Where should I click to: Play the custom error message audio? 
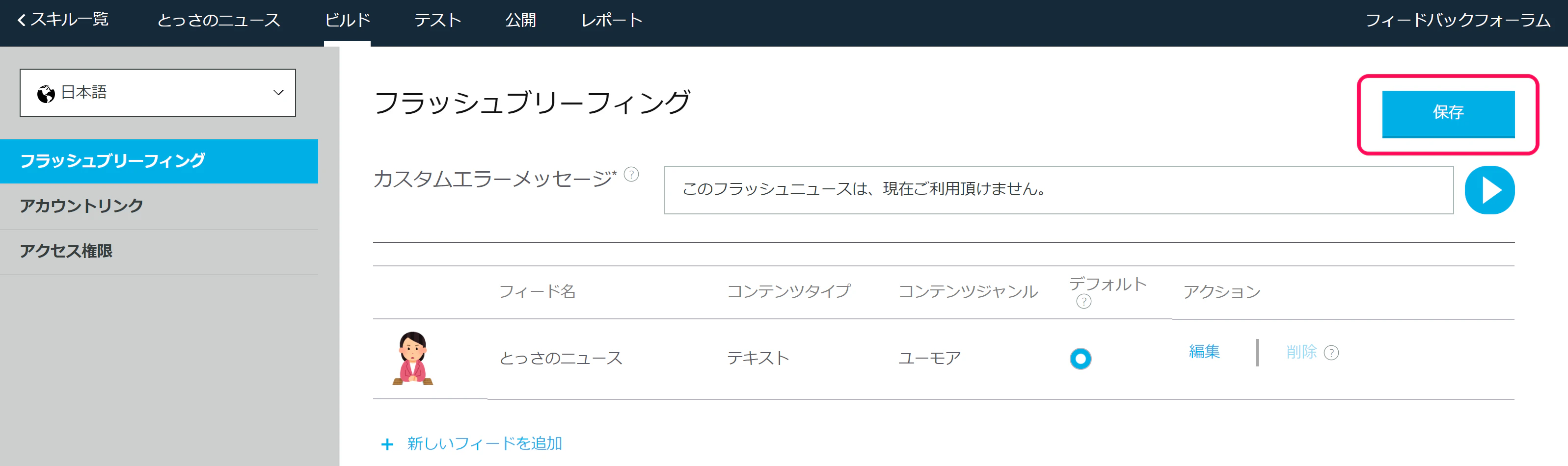pyautogui.click(x=1489, y=190)
